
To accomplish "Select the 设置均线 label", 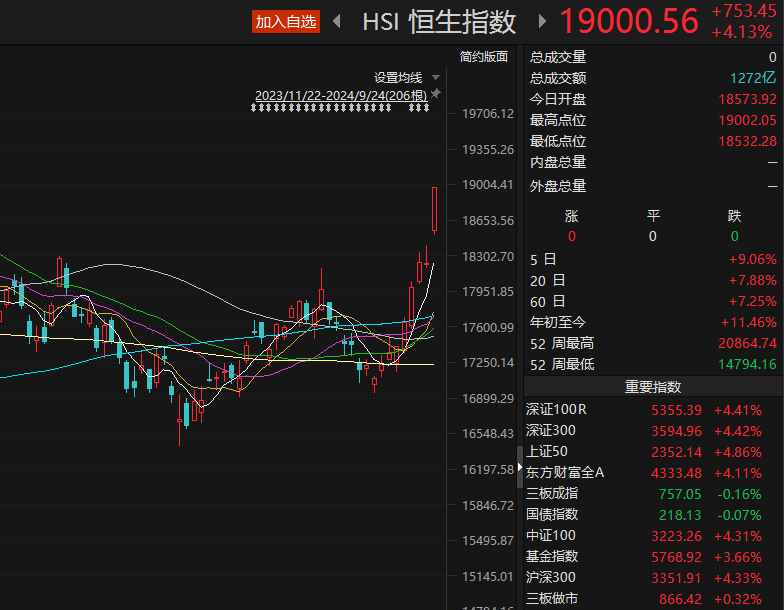I will [x=398, y=78].
